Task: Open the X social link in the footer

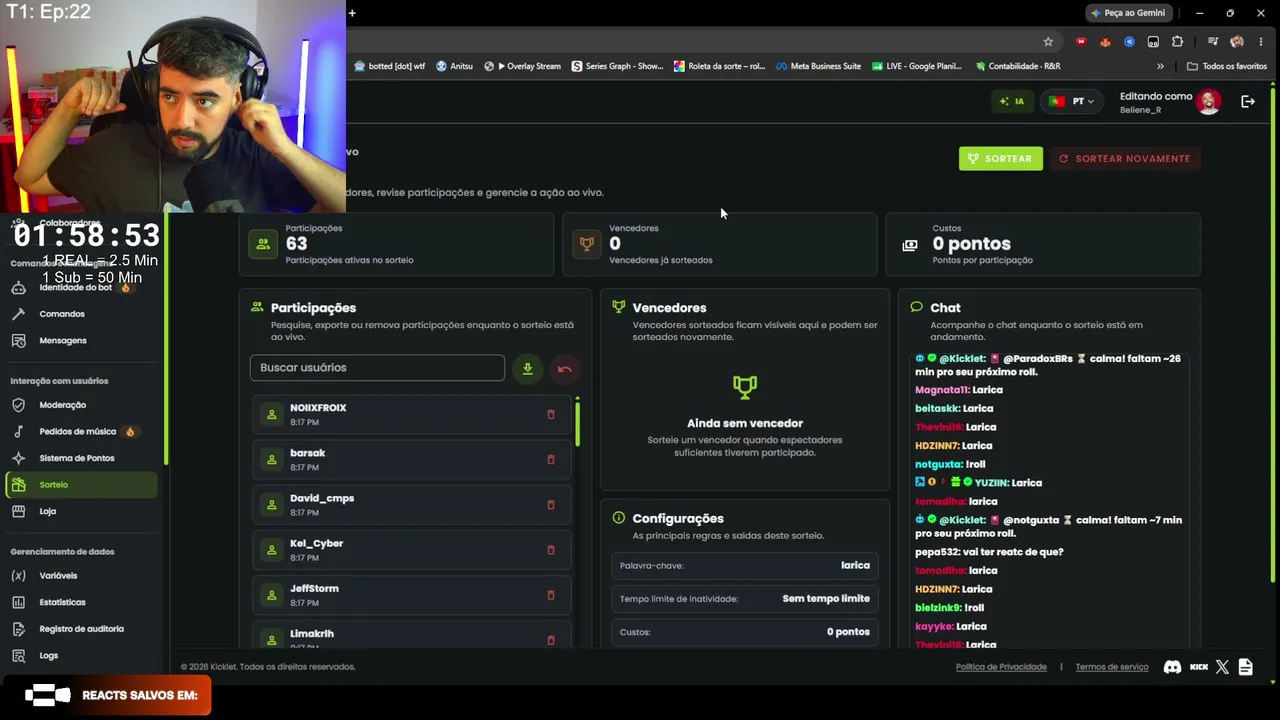Action: [x=1222, y=667]
